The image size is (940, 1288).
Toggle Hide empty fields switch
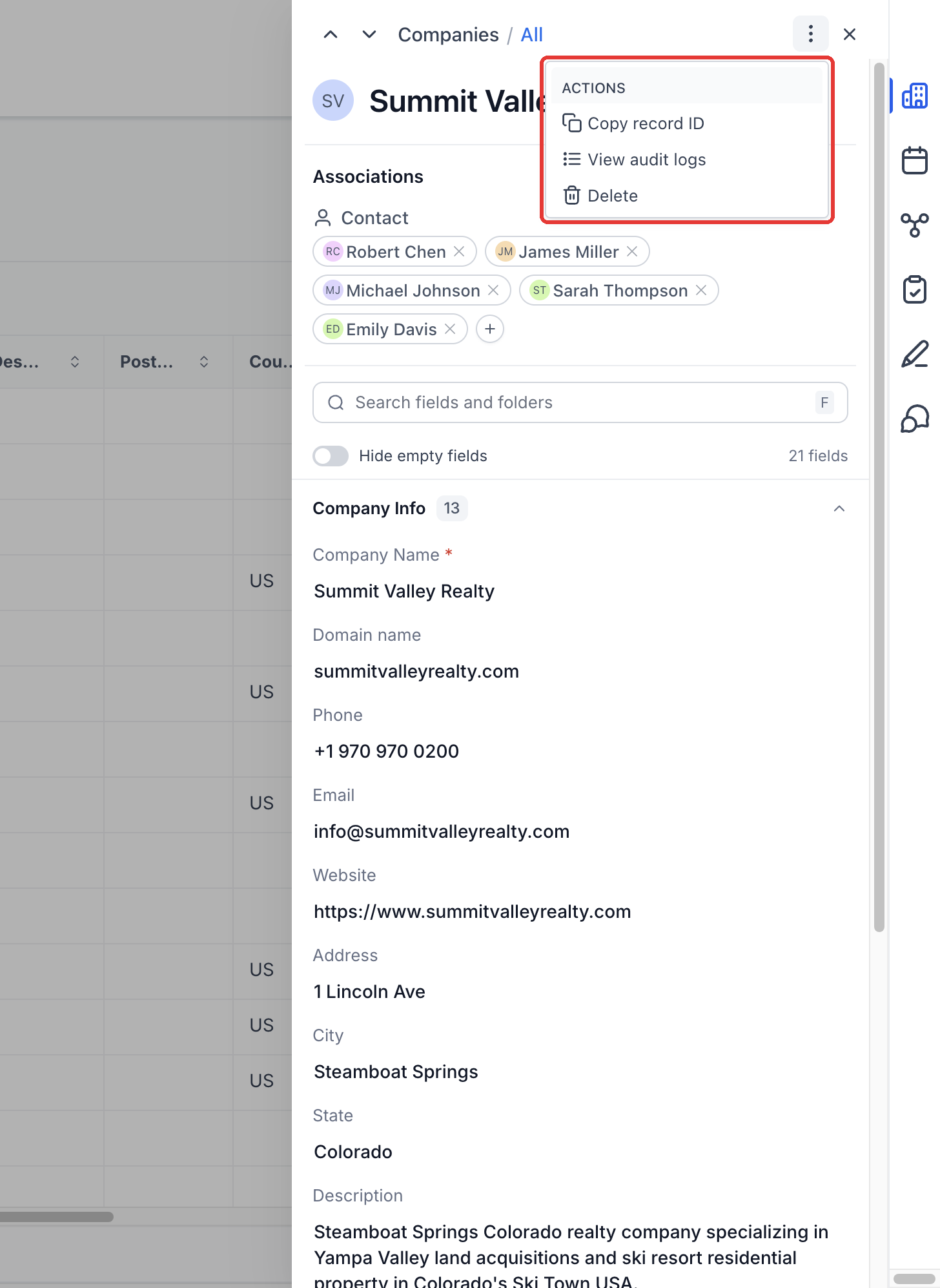[331, 456]
